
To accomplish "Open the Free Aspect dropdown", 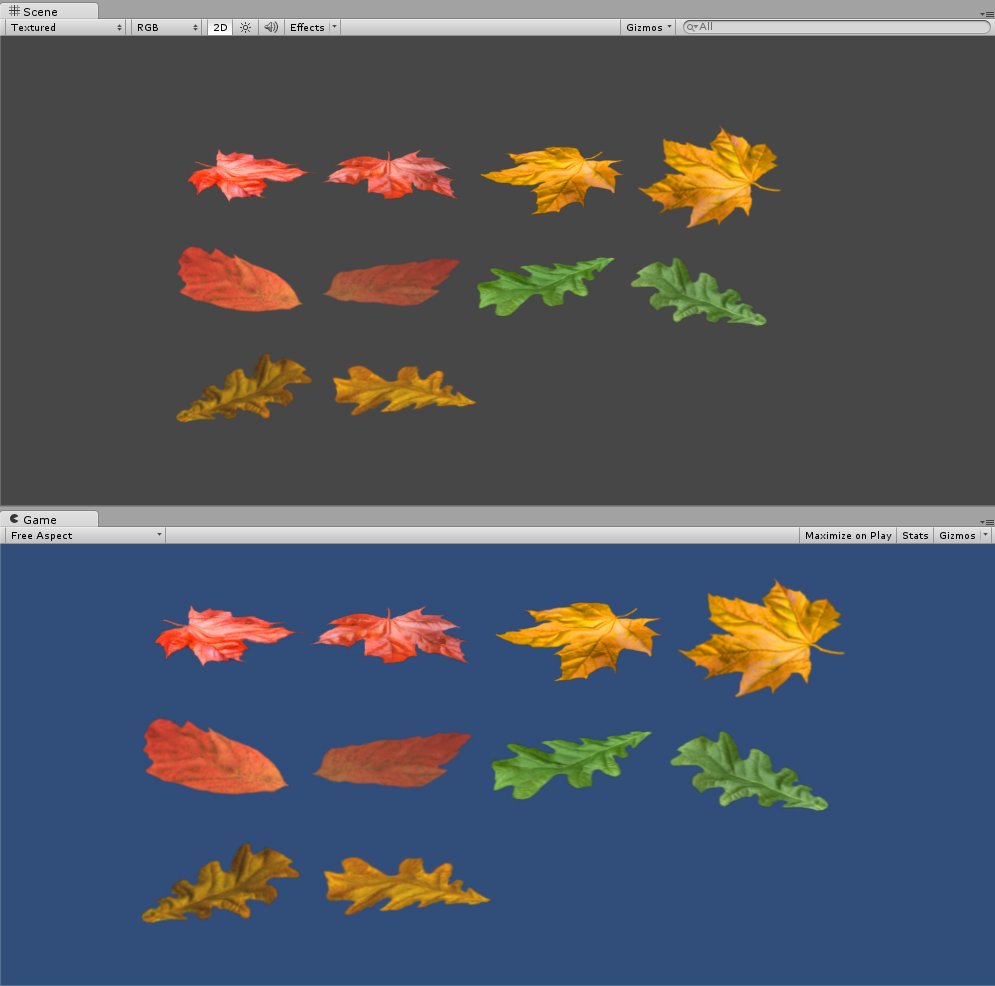I will pyautogui.click(x=83, y=535).
